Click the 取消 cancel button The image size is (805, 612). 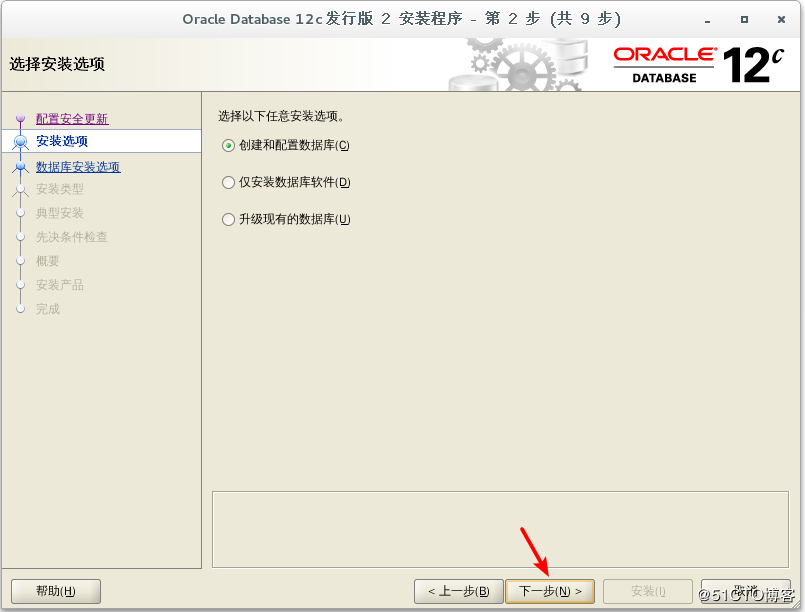pos(745,591)
